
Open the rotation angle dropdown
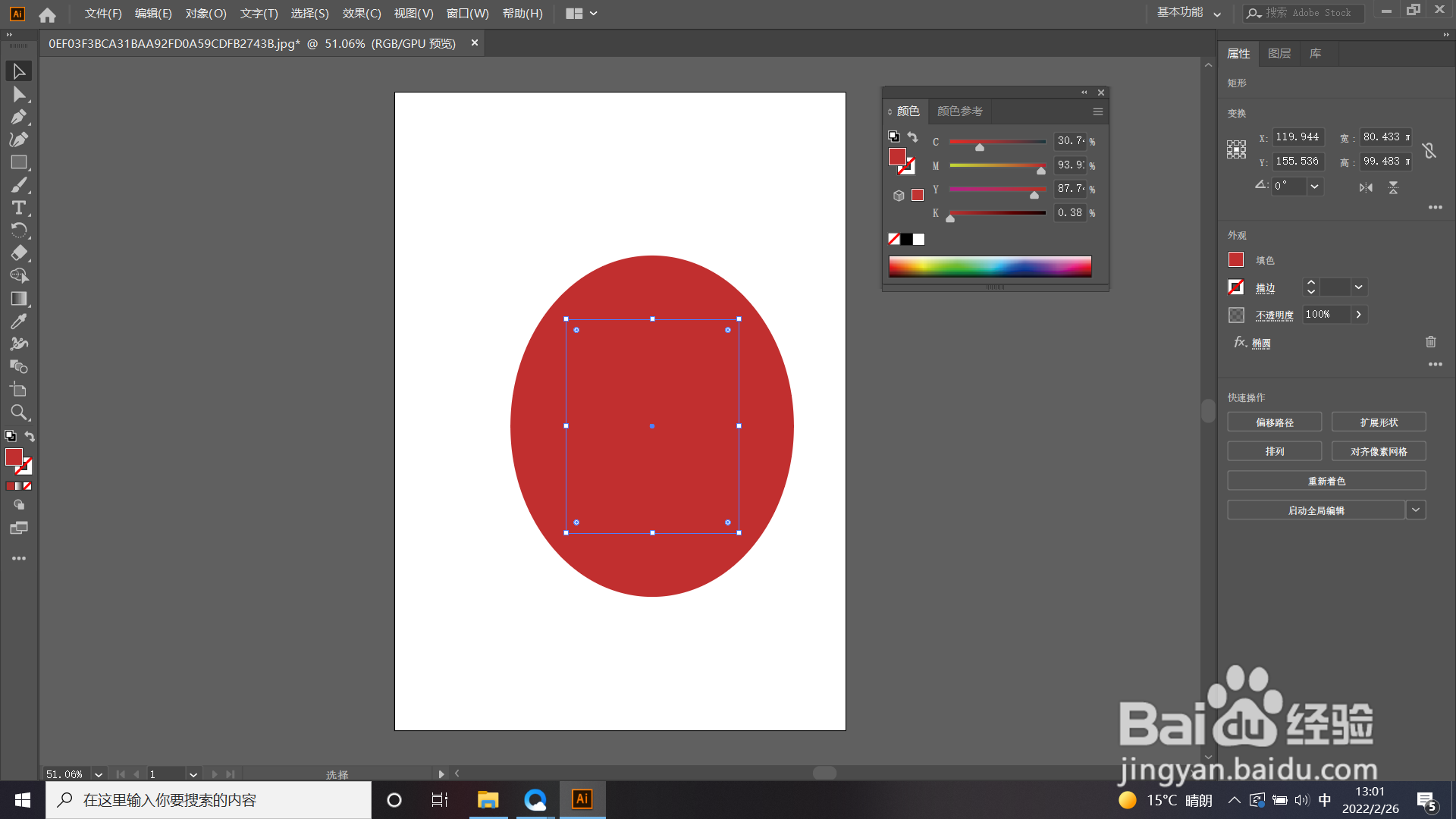tap(1315, 187)
